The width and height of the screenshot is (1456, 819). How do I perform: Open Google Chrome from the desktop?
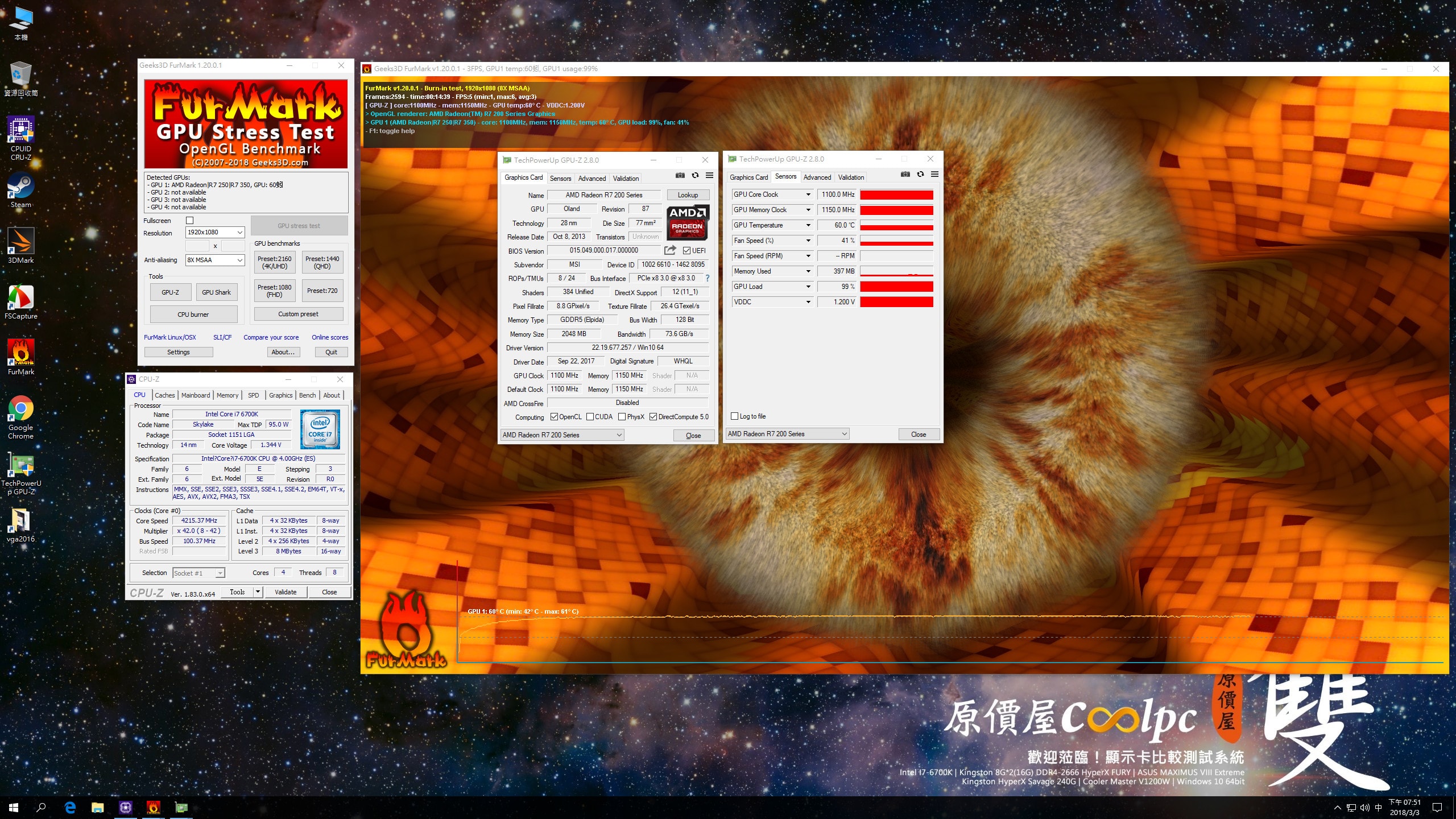[21, 417]
